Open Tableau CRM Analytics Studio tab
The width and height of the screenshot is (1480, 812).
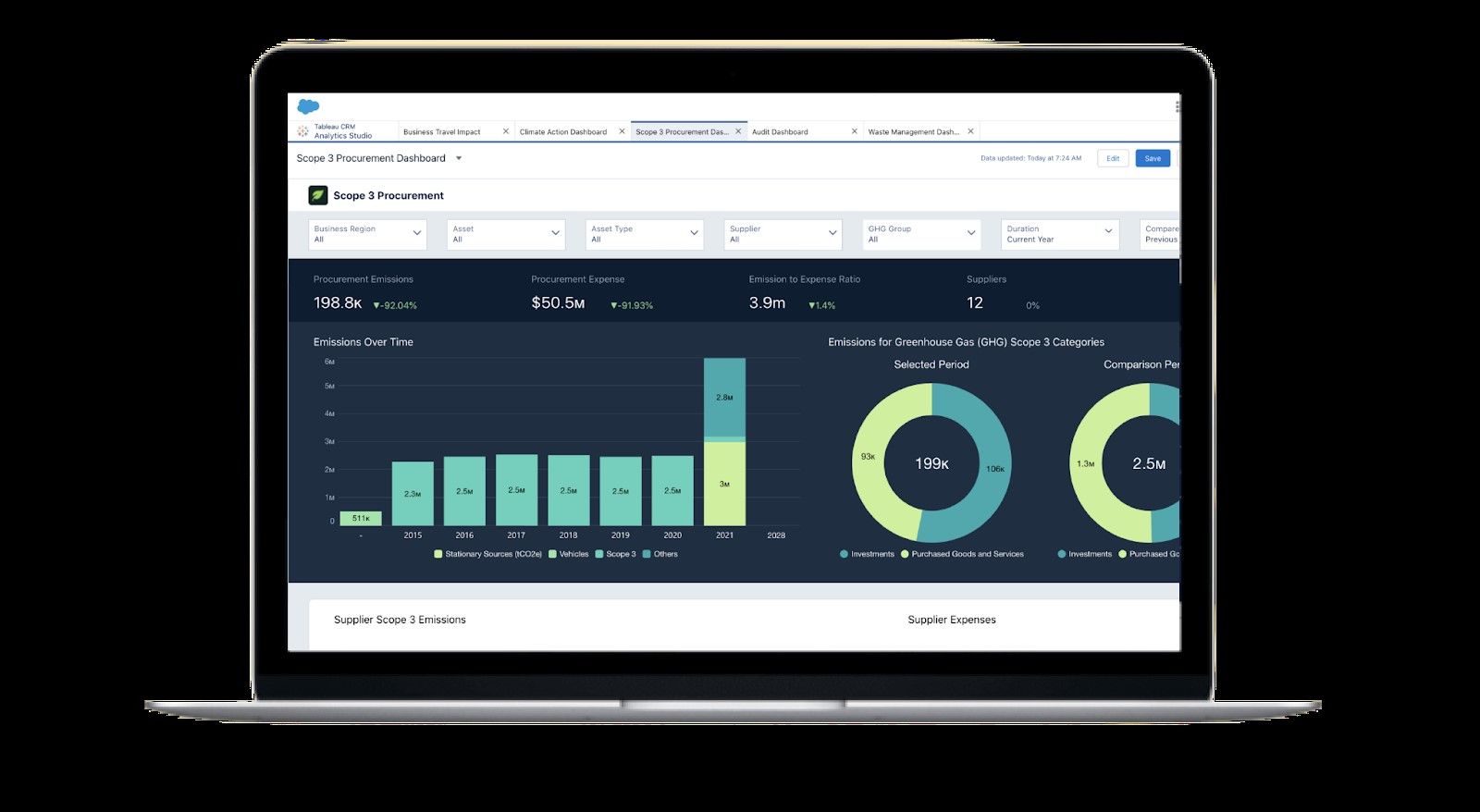click(x=343, y=131)
